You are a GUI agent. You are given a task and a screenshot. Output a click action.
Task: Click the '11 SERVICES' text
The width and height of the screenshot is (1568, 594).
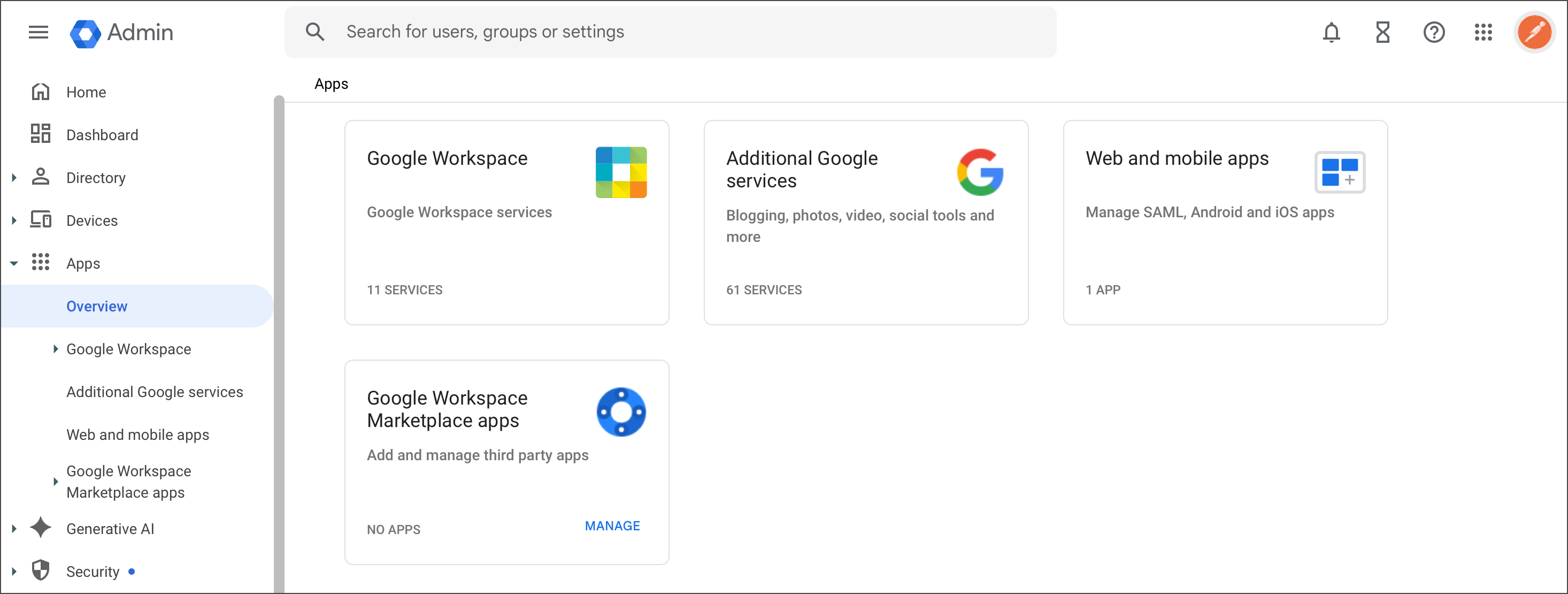404,290
